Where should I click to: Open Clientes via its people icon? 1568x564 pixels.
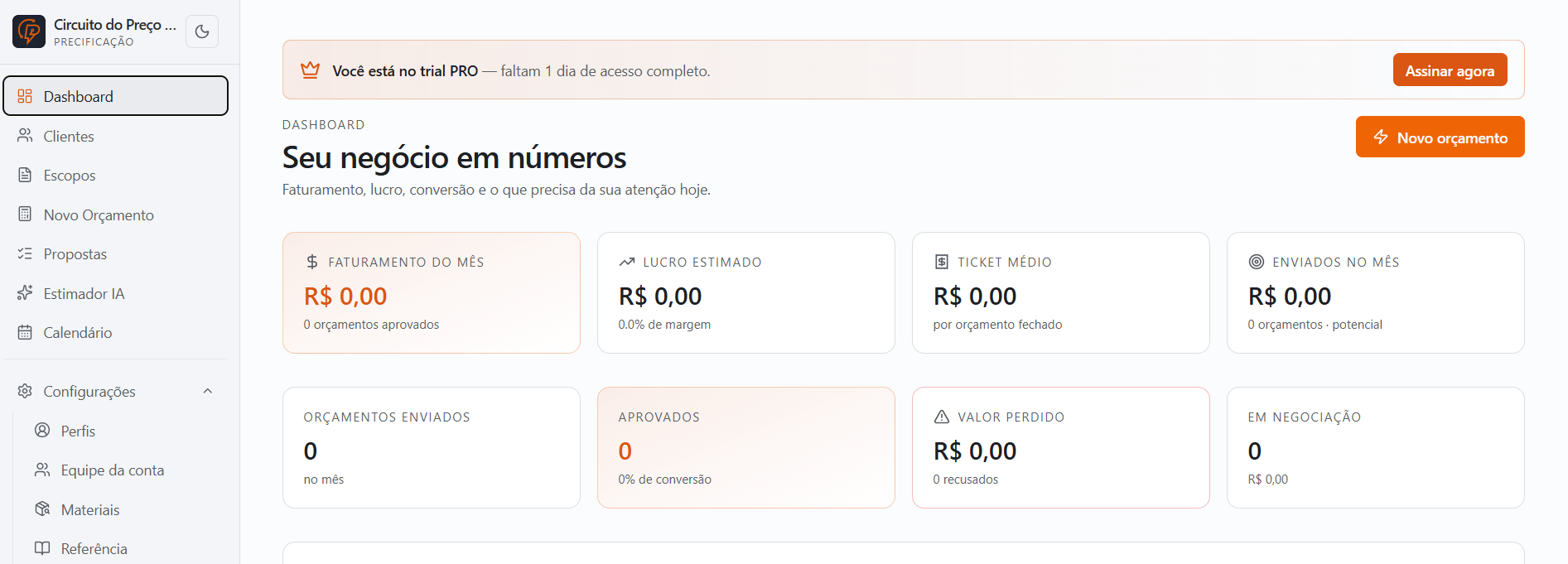pos(25,135)
